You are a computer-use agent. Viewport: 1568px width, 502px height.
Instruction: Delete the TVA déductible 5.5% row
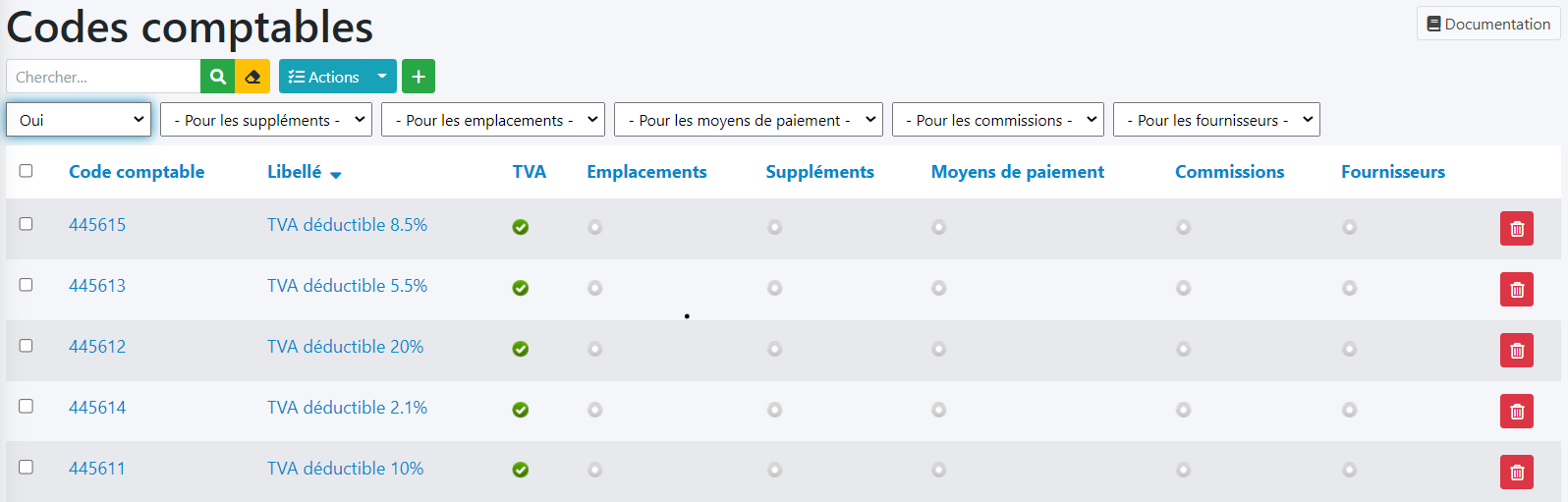click(x=1516, y=290)
